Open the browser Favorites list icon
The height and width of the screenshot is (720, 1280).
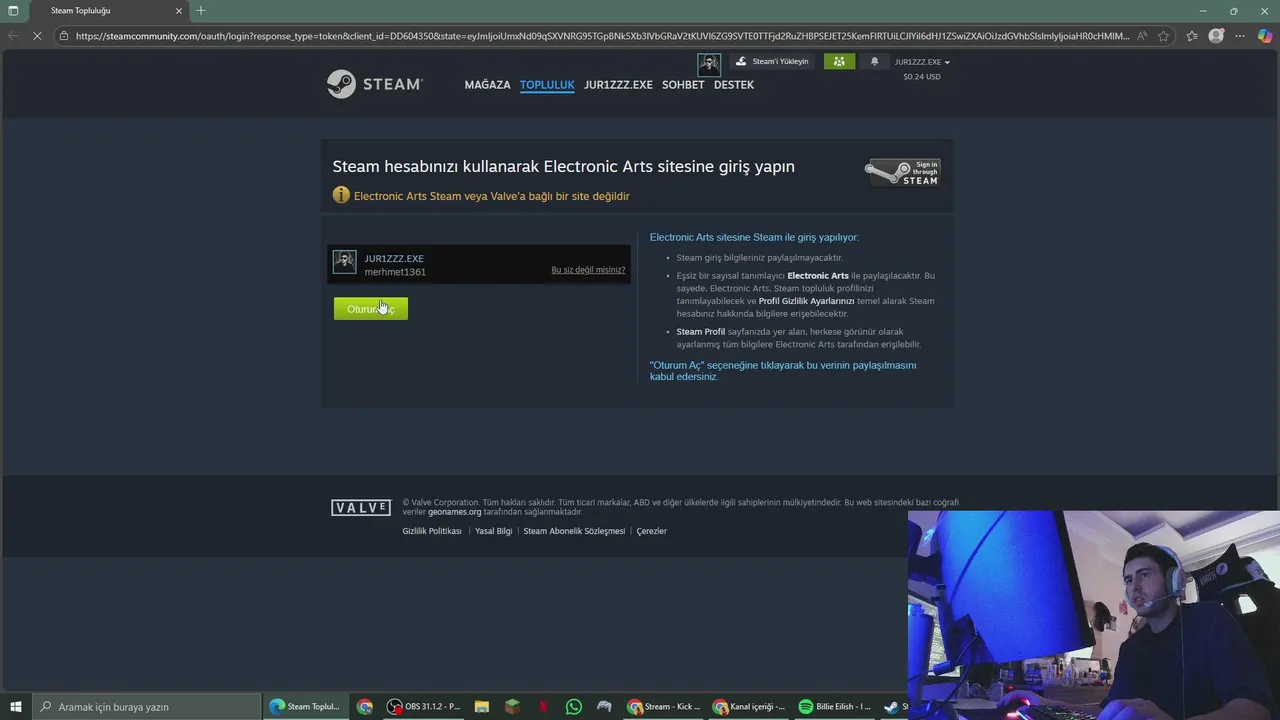(1192, 36)
